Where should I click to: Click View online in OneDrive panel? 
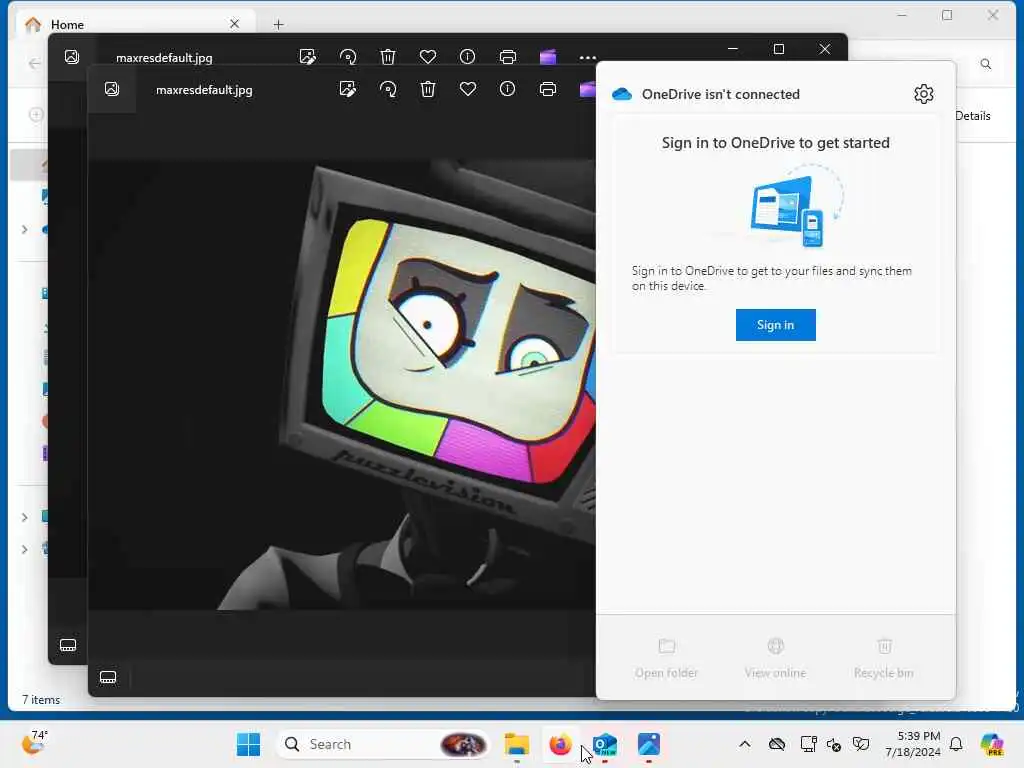pyautogui.click(x=775, y=658)
